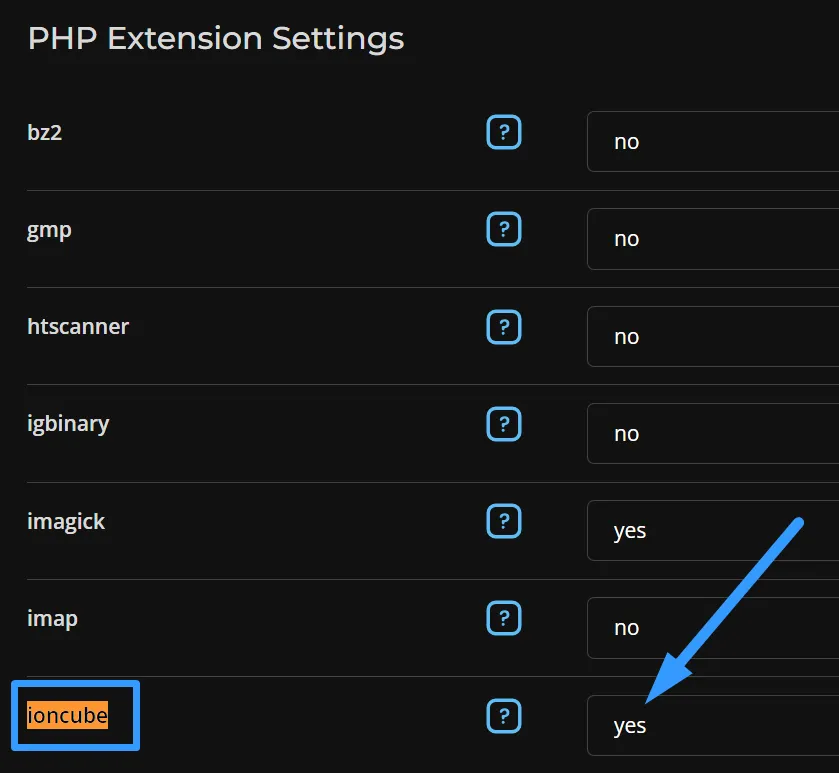This screenshot has width=839, height=773.
Task: Show help for the htscanner extension
Action: (x=504, y=326)
